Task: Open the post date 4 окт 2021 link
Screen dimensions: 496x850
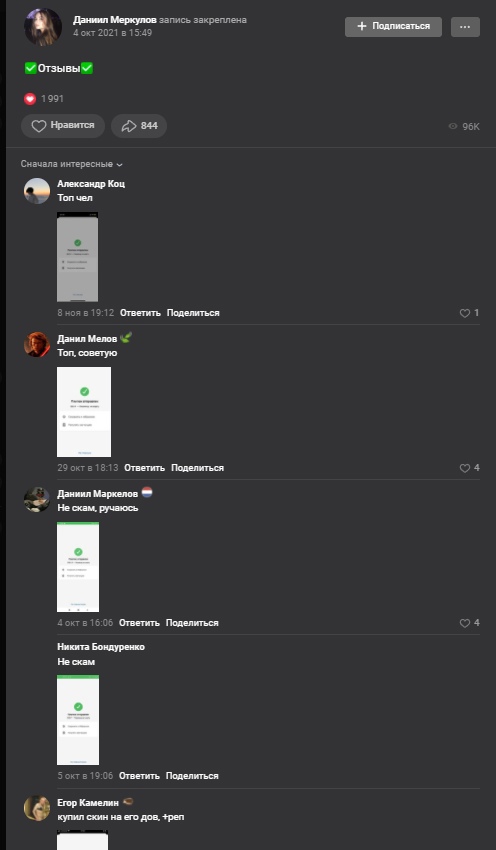Action: point(113,33)
